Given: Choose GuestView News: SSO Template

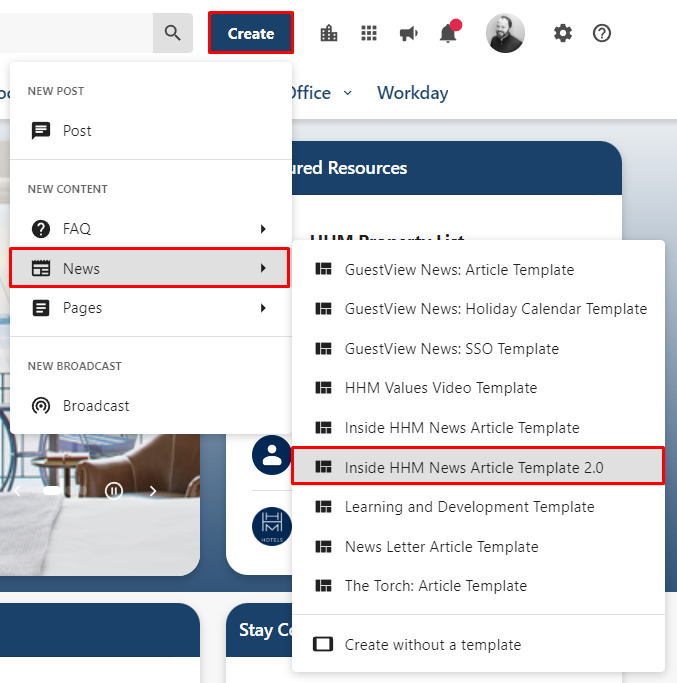Looking at the screenshot, I should pos(478,348).
